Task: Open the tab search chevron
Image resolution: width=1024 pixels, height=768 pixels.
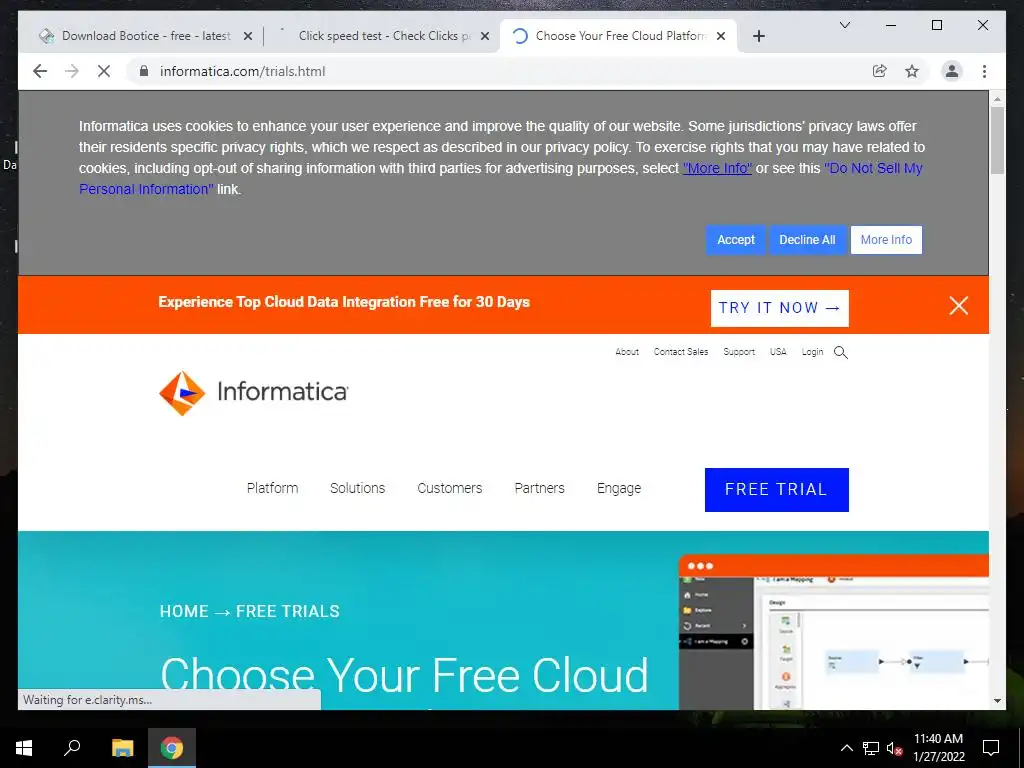Action: tap(844, 25)
